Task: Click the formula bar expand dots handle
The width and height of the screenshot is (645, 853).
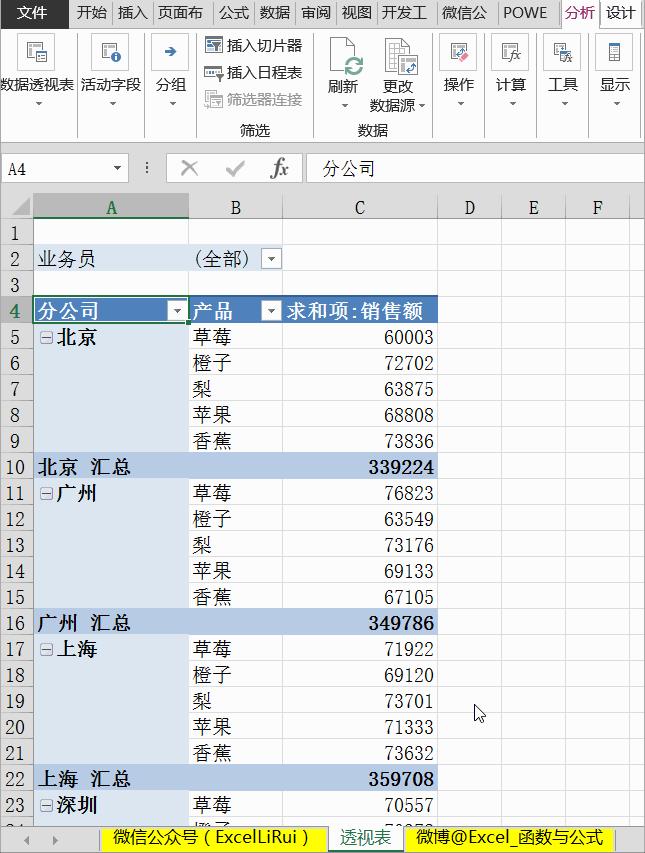Action: (146, 168)
